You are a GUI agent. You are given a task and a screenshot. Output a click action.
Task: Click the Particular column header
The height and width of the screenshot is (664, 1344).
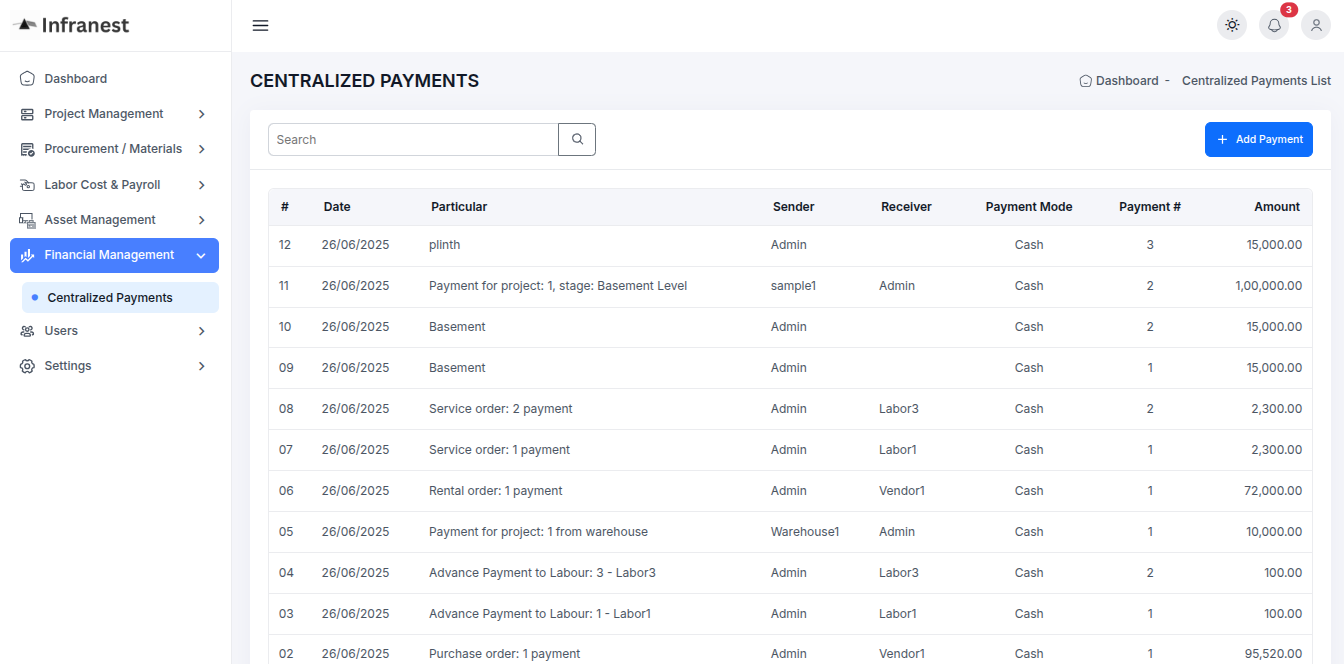pos(459,207)
